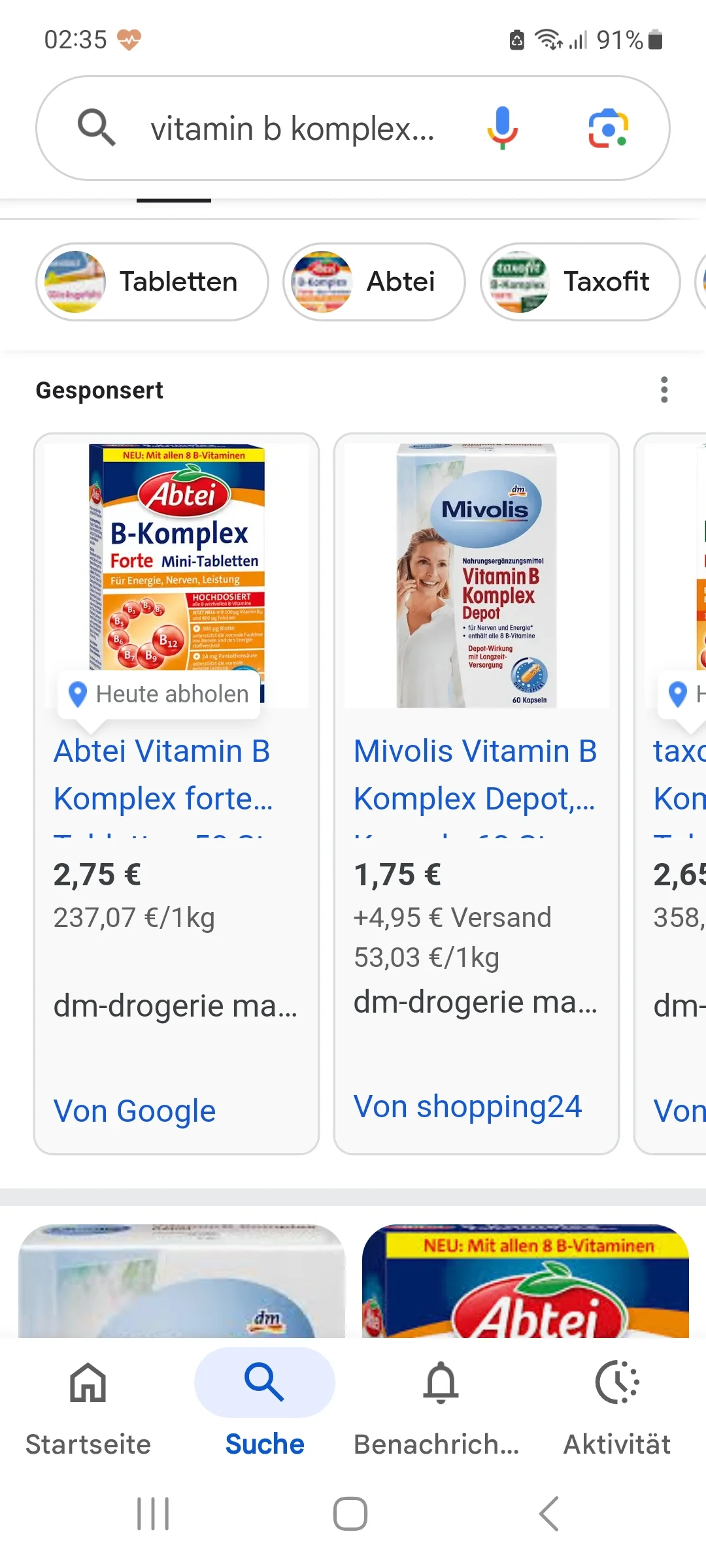This screenshot has width=706, height=1568.
Task: Tap the Abtei B-Komplex product image
Action: [x=176, y=555]
